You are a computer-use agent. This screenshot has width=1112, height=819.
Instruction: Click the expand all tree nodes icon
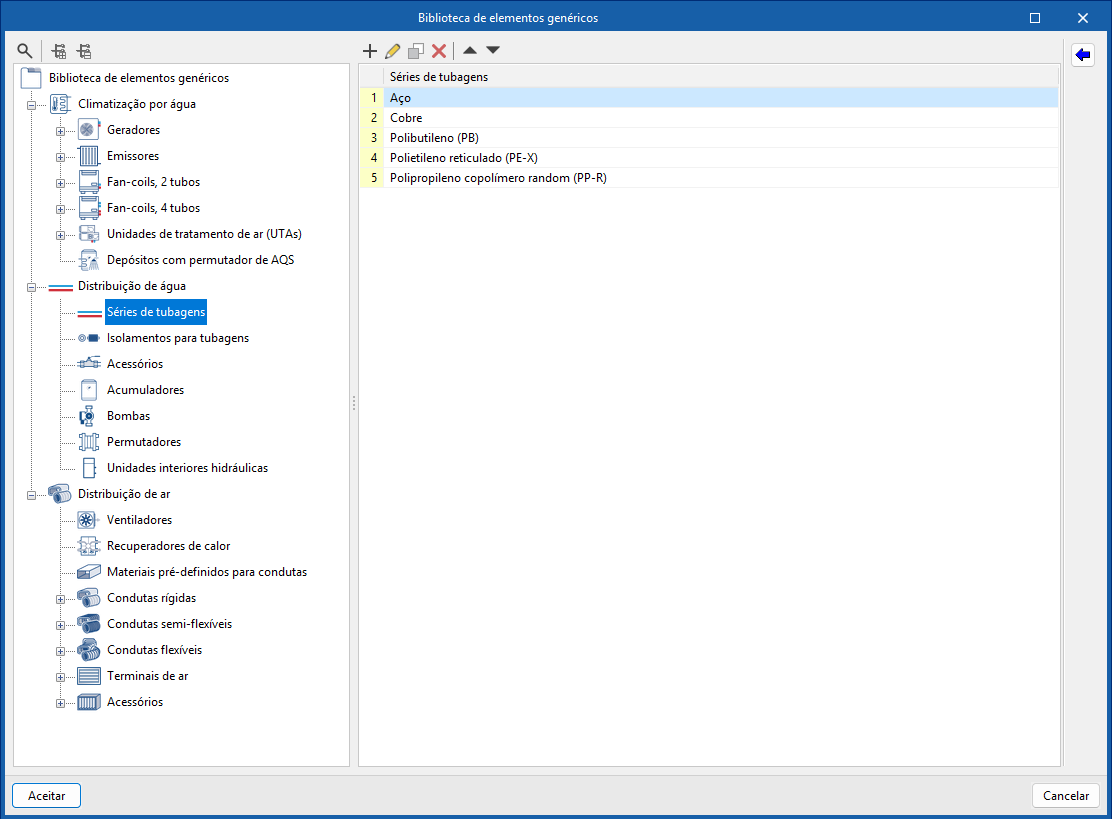click(59, 51)
